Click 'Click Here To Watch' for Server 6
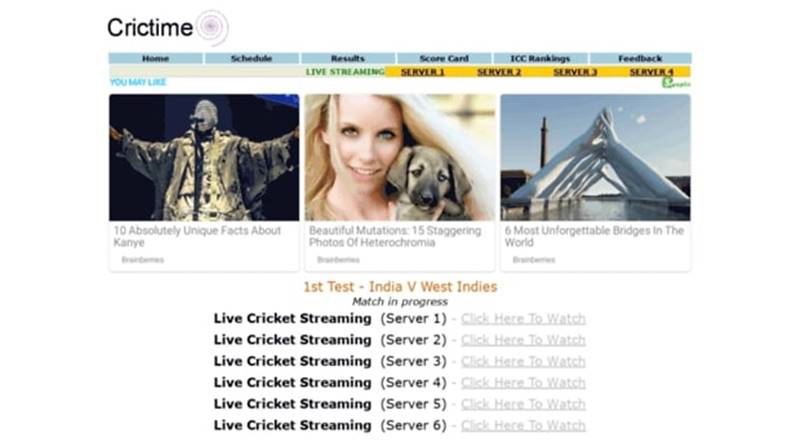This screenshot has height=445, width=800. click(x=523, y=426)
